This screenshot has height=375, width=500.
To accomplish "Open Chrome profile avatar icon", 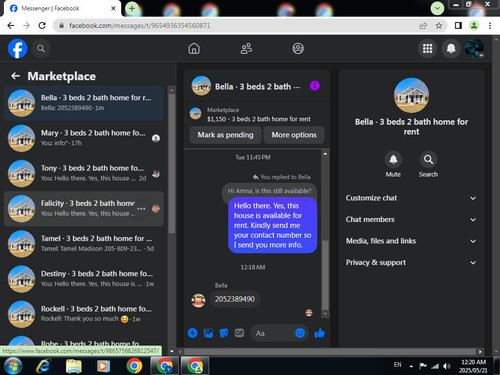I will [474, 25].
